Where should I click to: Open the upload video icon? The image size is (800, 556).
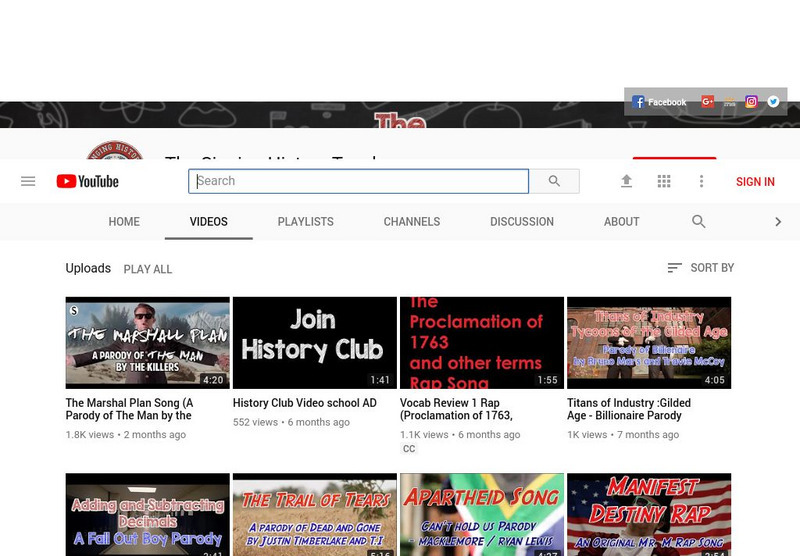click(627, 181)
